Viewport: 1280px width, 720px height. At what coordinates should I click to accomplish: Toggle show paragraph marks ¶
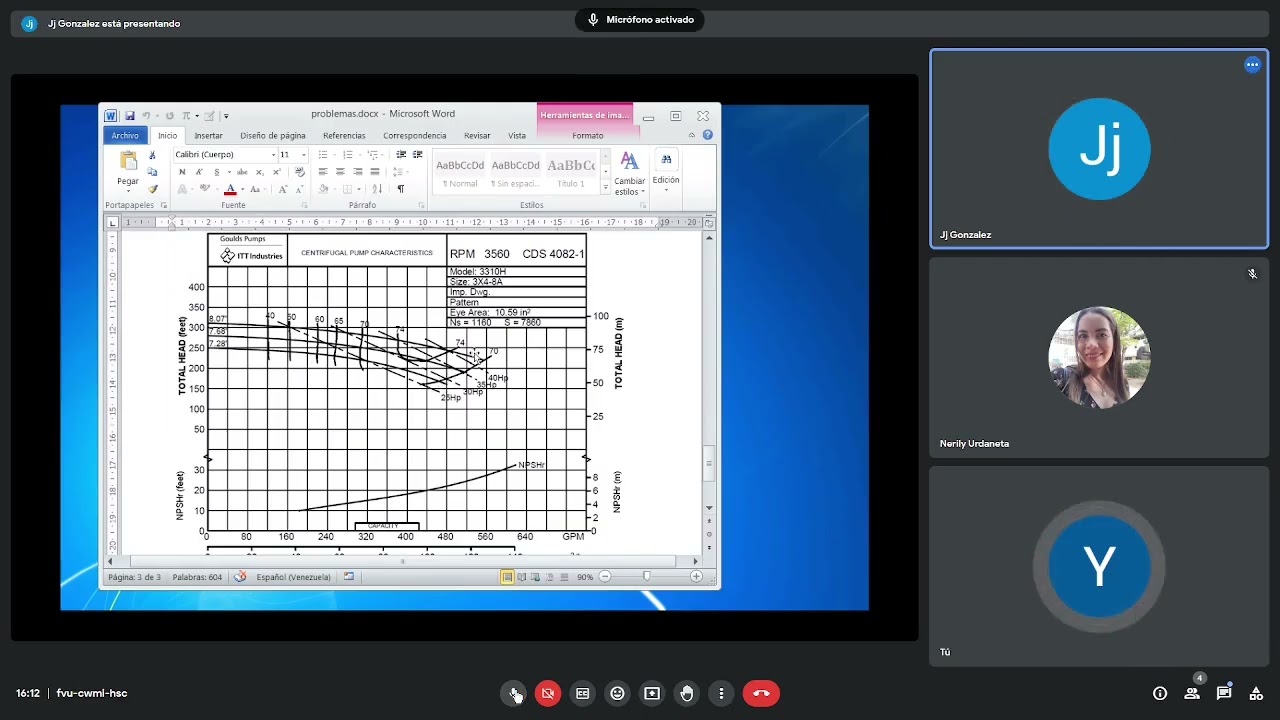click(x=401, y=189)
